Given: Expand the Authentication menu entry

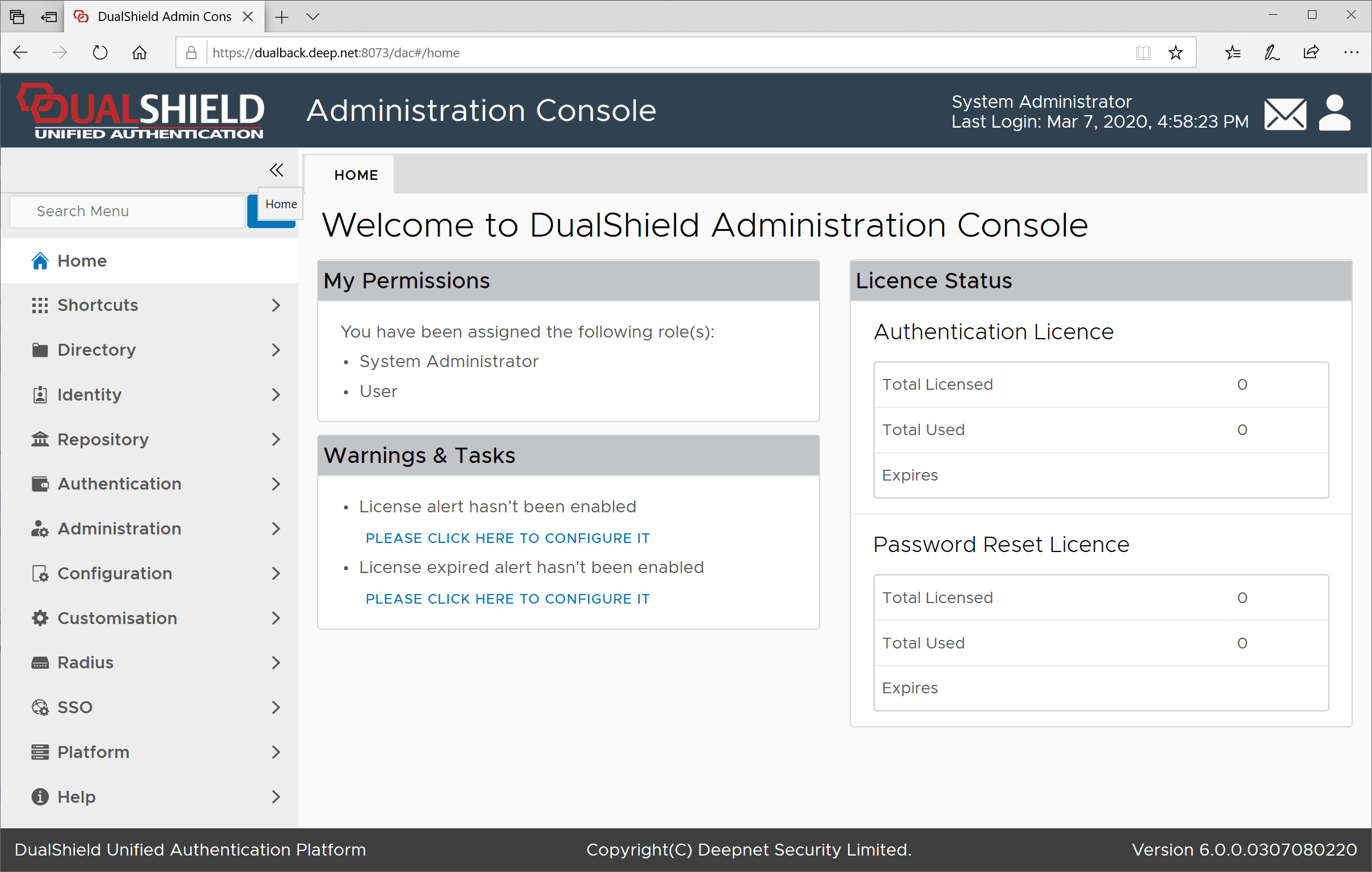Looking at the screenshot, I should [119, 483].
